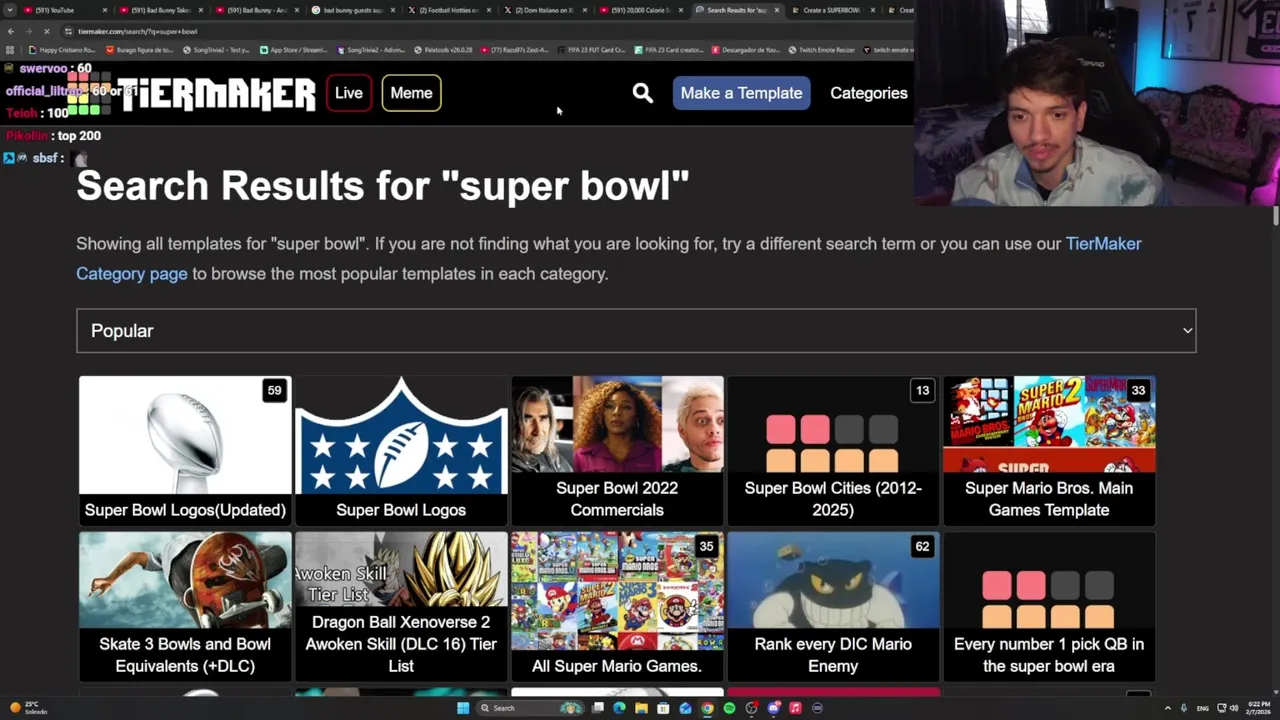The image size is (1280, 720).
Task: Click the ENG language indicator
Action: [x=1202, y=708]
